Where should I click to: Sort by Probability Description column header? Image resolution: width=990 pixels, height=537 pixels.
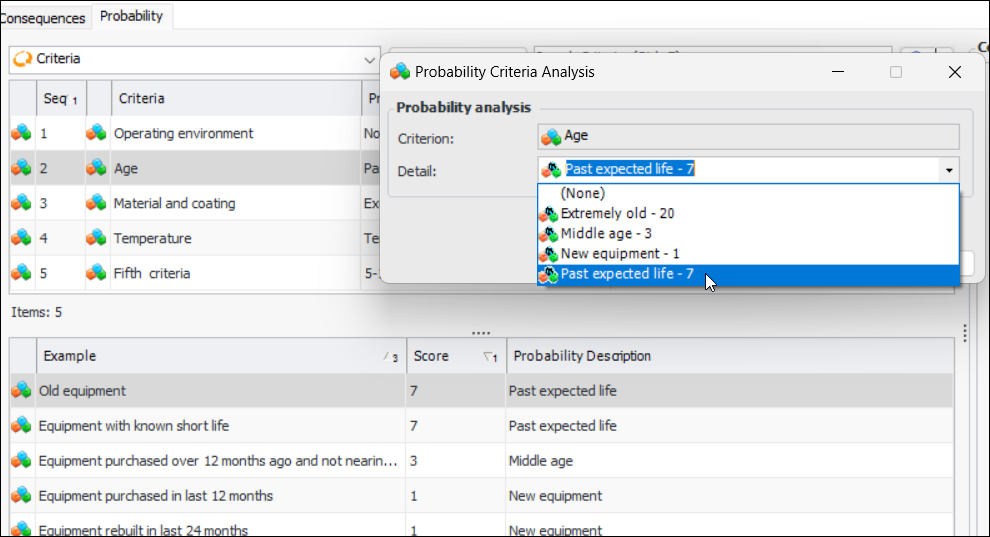pos(730,356)
